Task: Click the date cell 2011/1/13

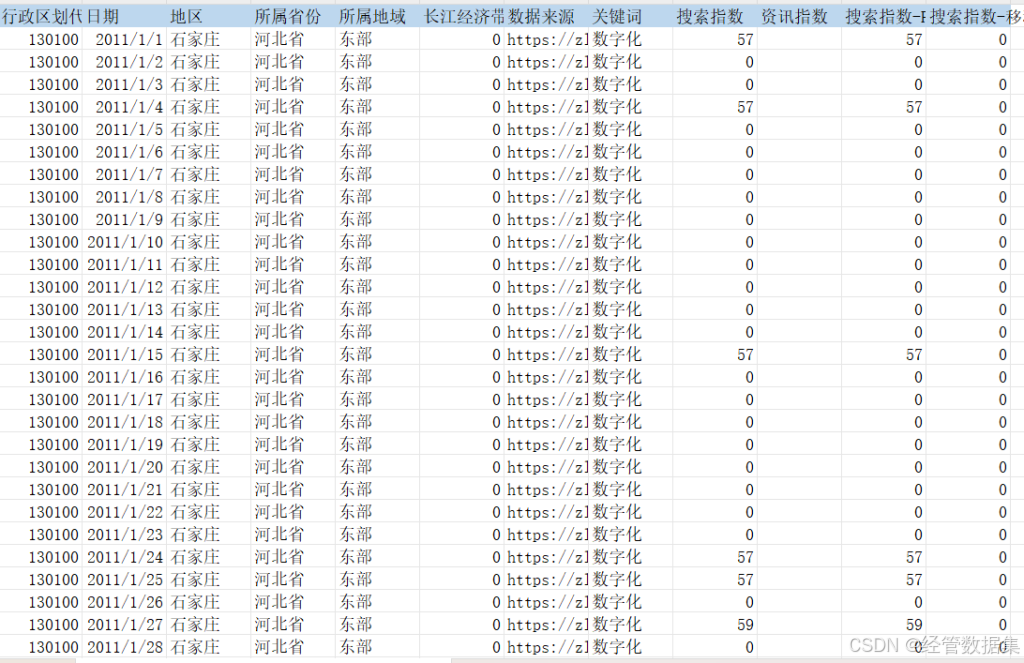Action: [125, 310]
